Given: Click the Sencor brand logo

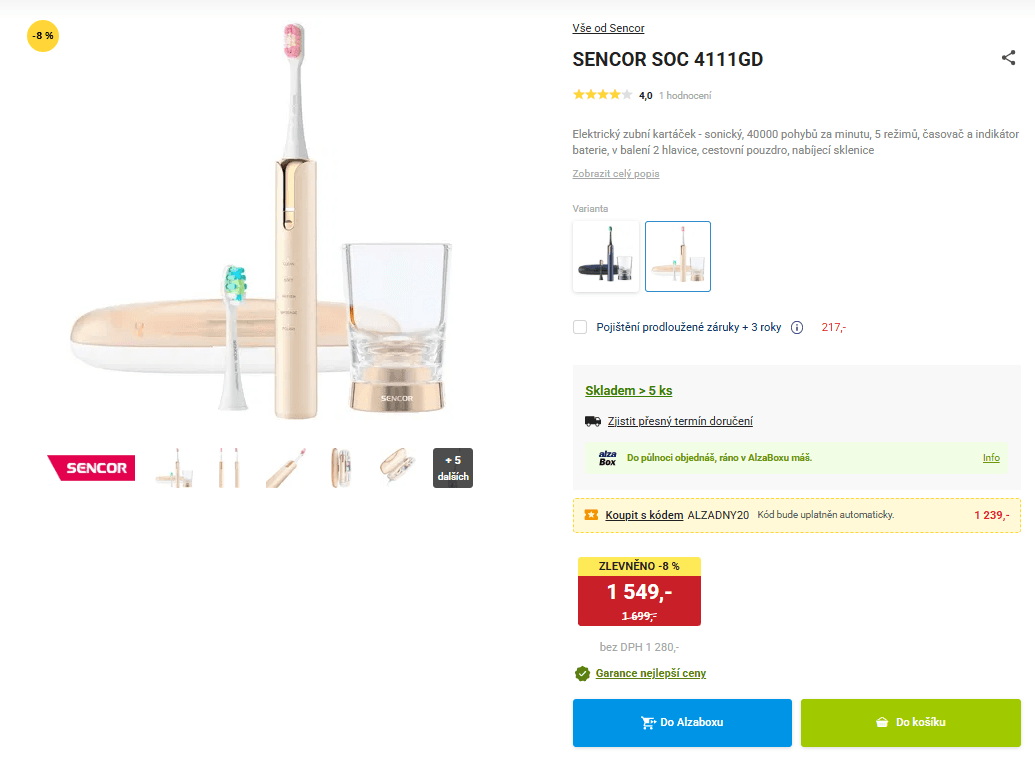Looking at the screenshot, I should point(91,467).
